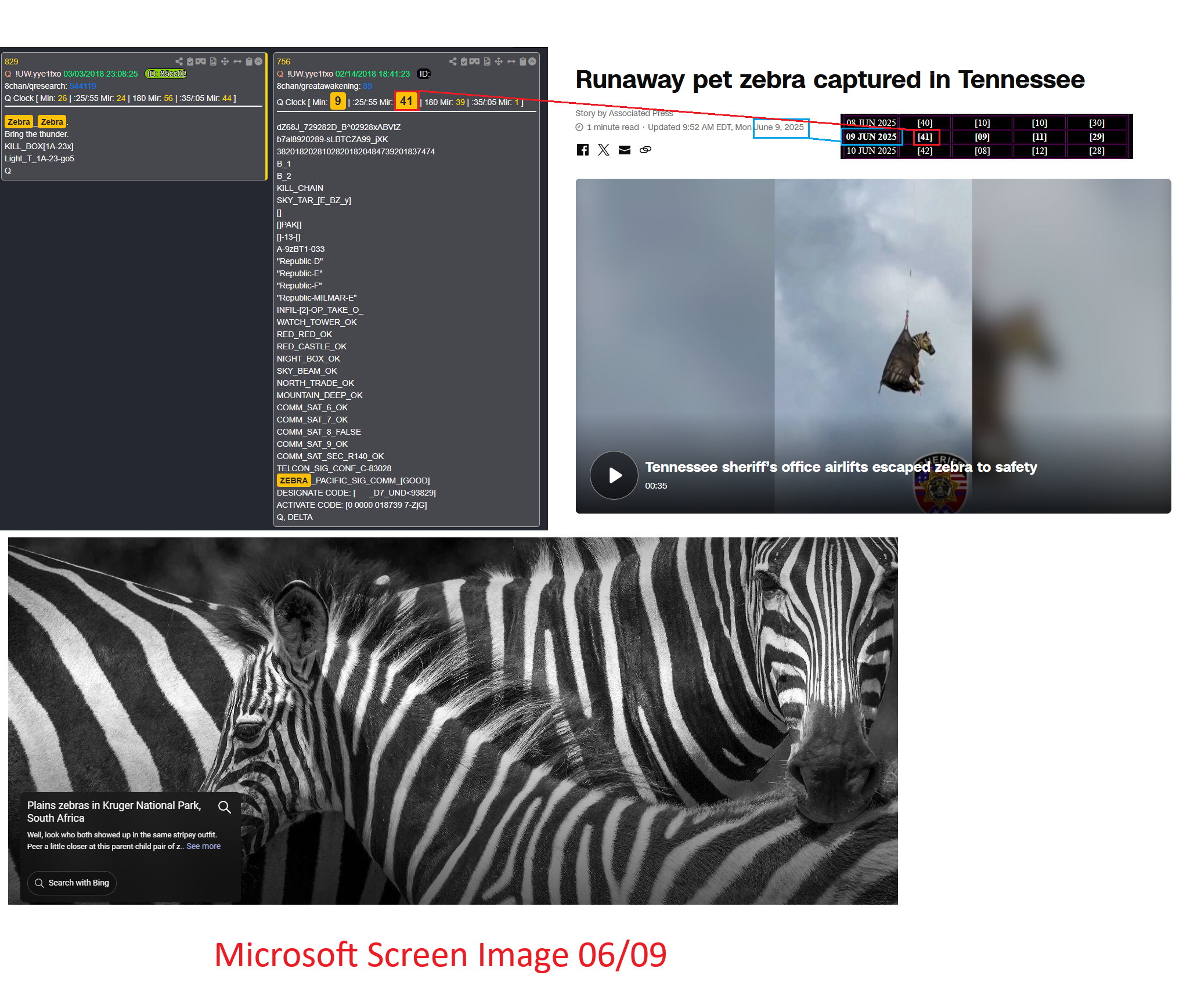Viewport: 1190px width, 1008px height.
Task: Click the highlighted 41 mirror value in post 756
Action: pyautogui.click(x=406, y=101)
